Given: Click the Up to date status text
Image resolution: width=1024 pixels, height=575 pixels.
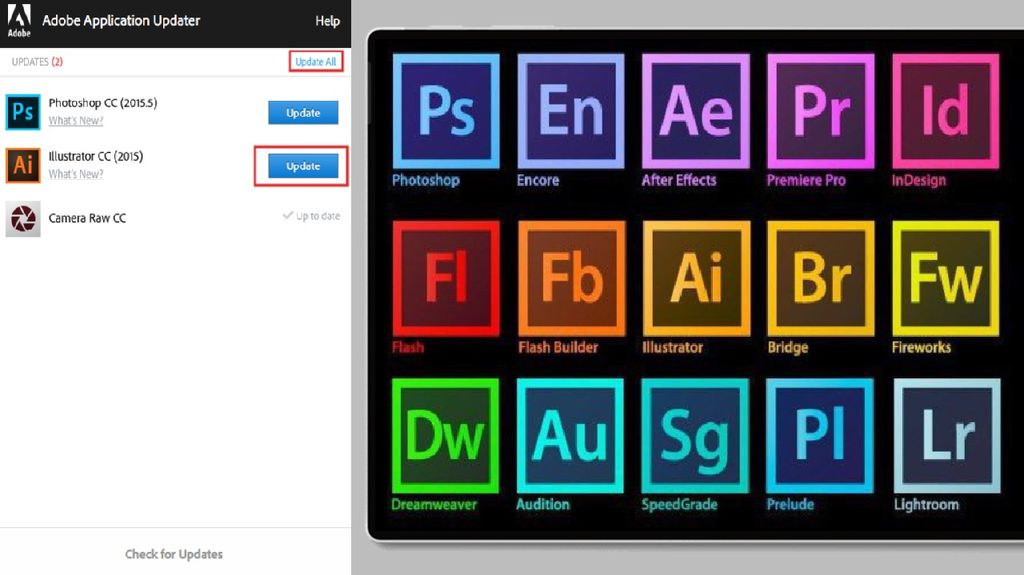Looking at the screenshot, I should [312, 216].
